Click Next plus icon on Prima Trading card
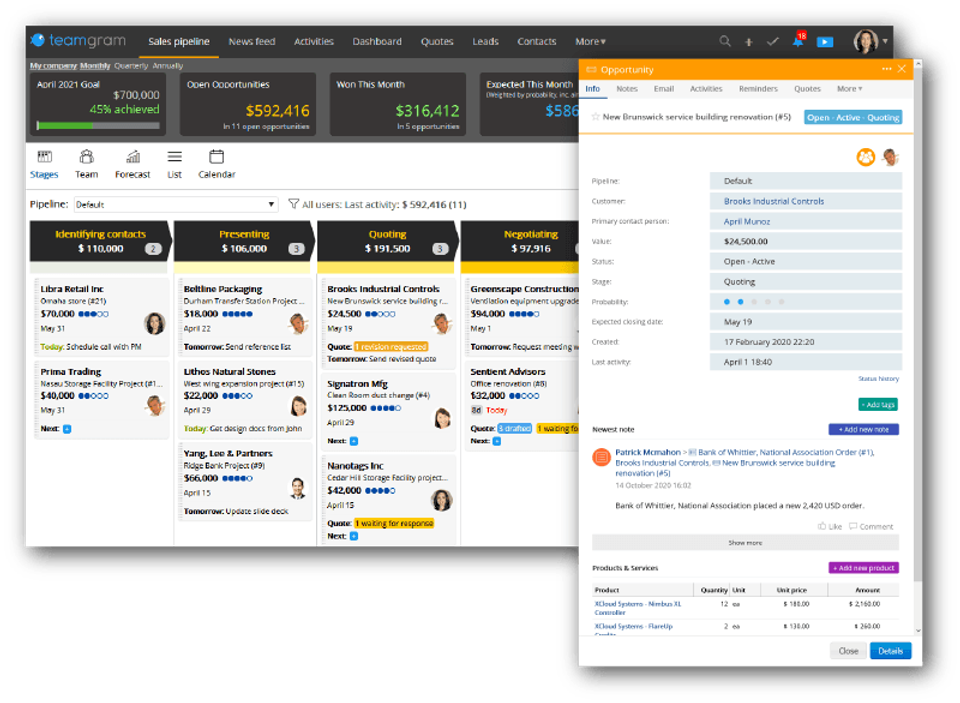This screenshot has width=960, height=703. click(x=67, y=429)
